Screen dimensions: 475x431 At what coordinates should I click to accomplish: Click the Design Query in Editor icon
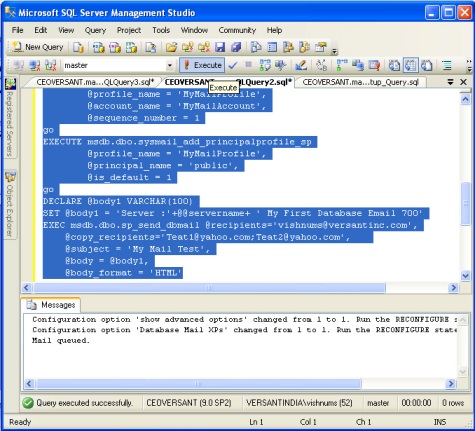(301, 65)
